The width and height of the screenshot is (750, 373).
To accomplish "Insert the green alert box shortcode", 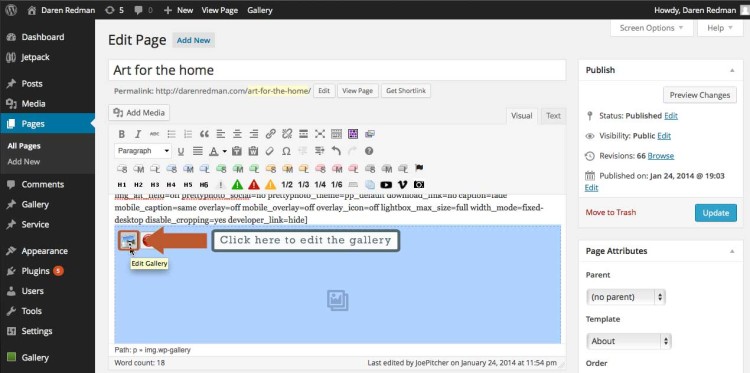I will (x=237, y=184).
